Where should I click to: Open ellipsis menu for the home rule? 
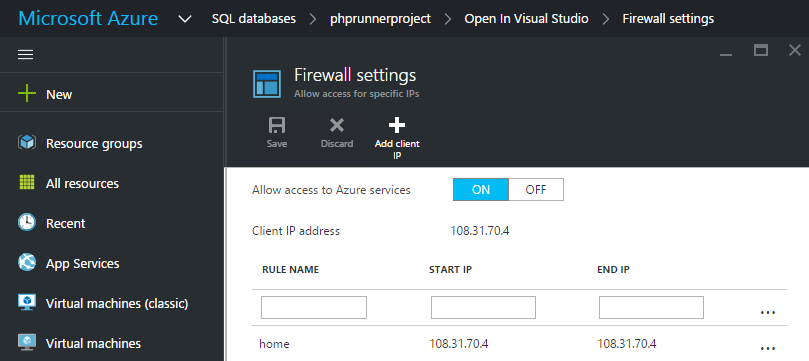768,348
